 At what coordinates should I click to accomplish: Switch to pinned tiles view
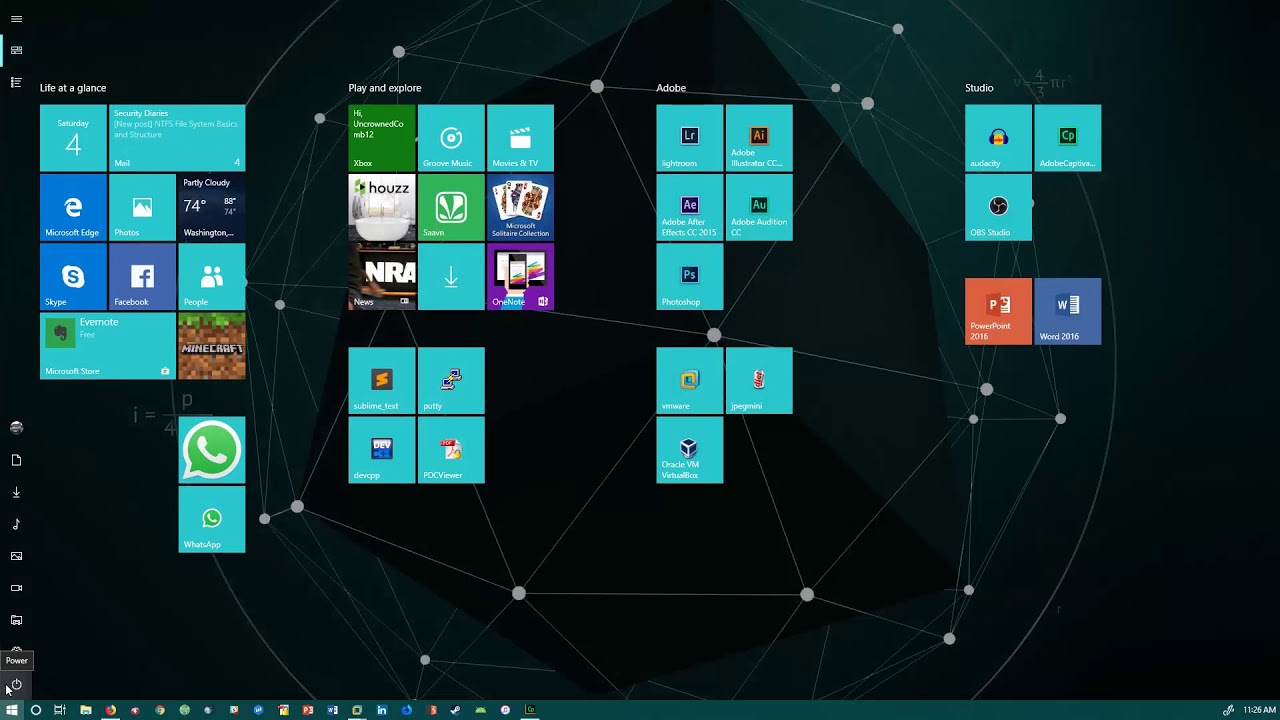[x=16, y=50]
